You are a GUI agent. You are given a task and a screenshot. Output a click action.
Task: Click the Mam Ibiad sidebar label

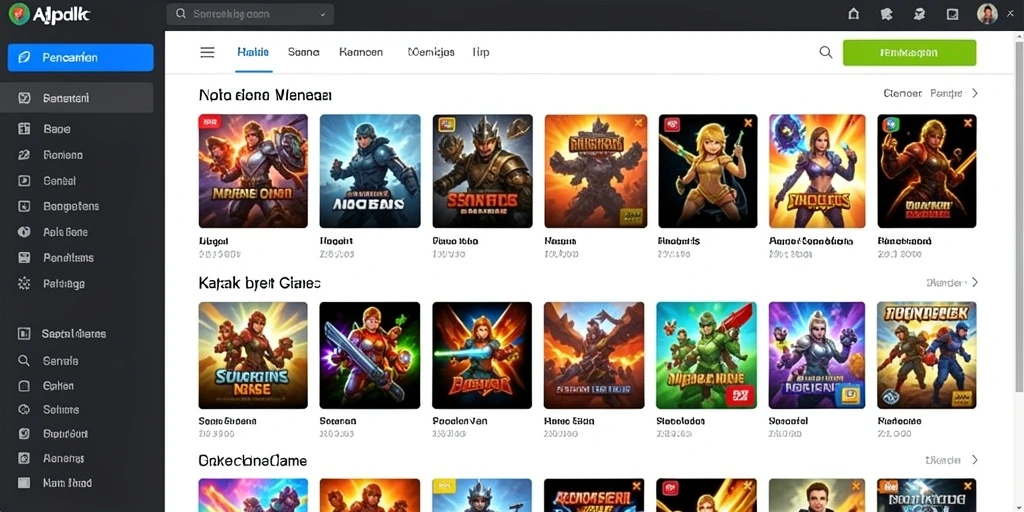(67, 483)
